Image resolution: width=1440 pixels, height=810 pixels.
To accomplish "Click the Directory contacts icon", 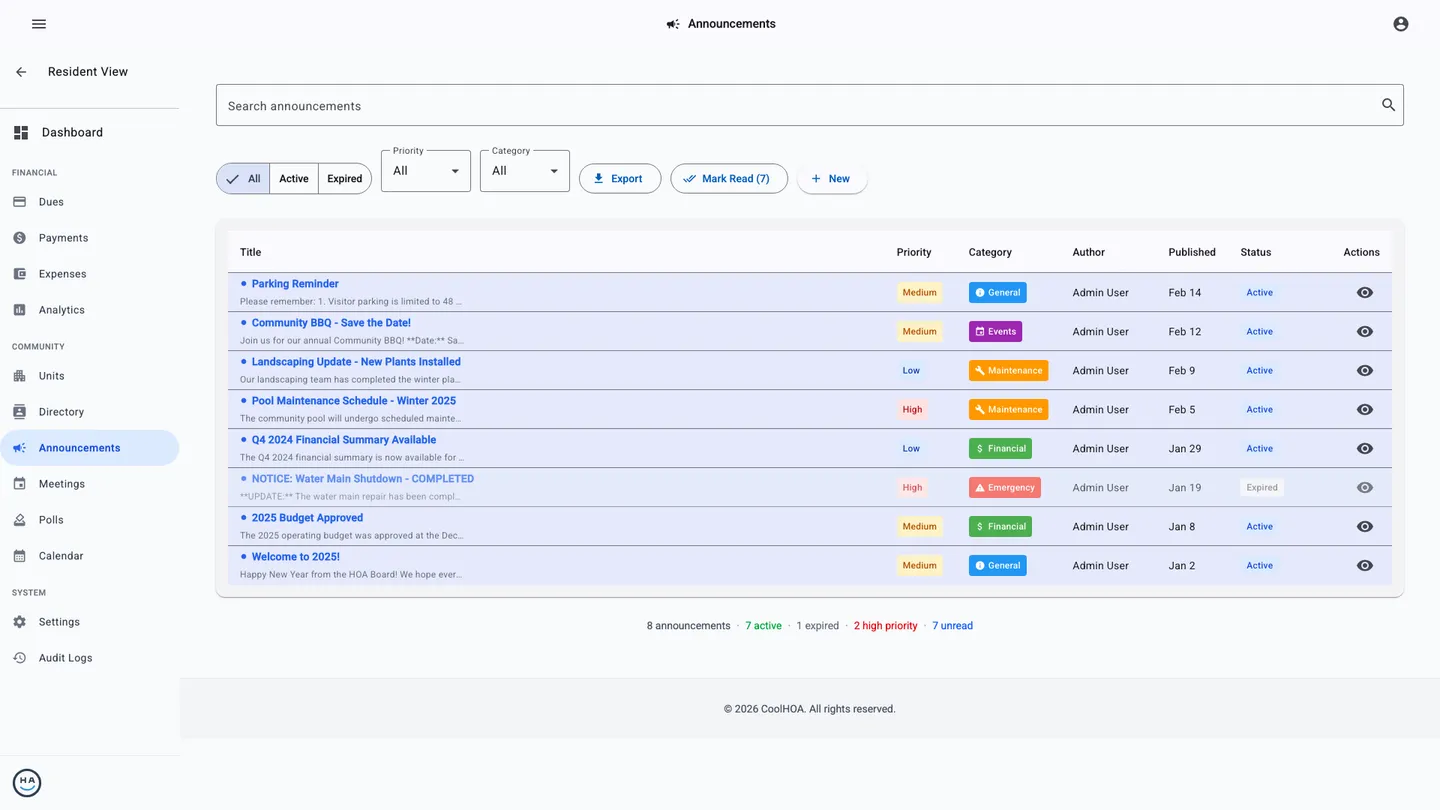I will [x=19, y=412].
